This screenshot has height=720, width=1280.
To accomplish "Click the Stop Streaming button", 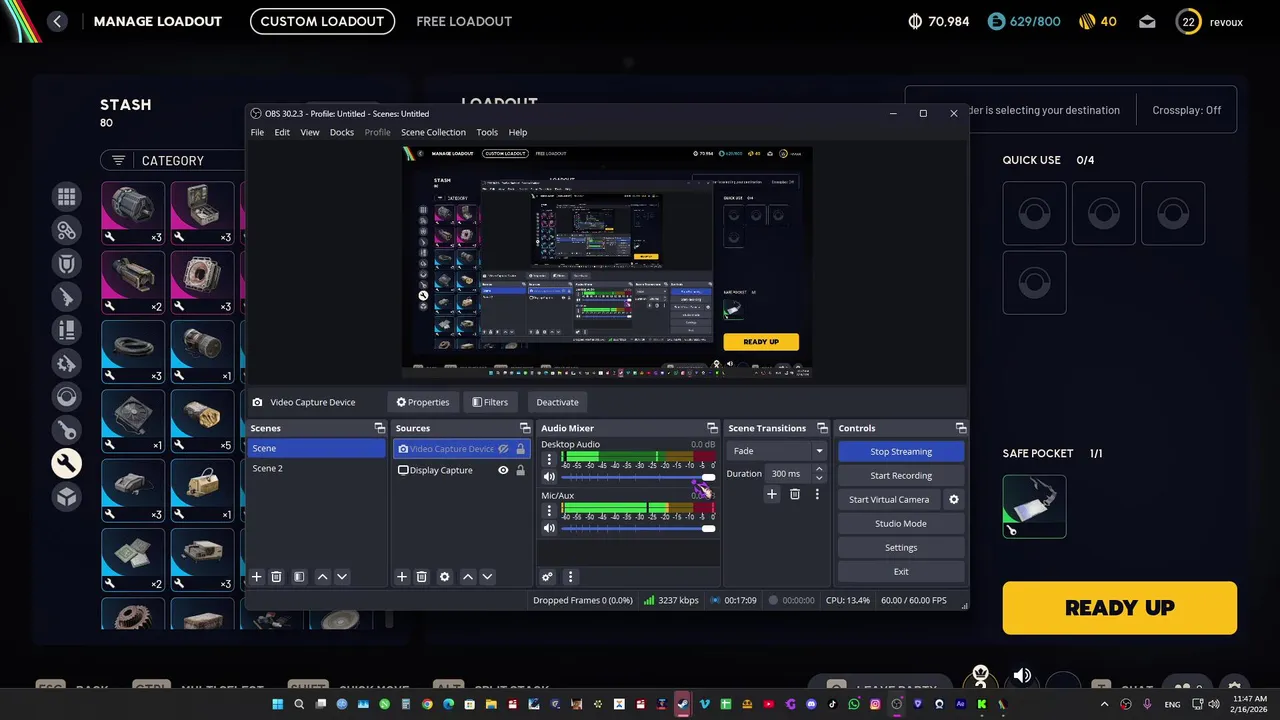I will coord(901,452).
